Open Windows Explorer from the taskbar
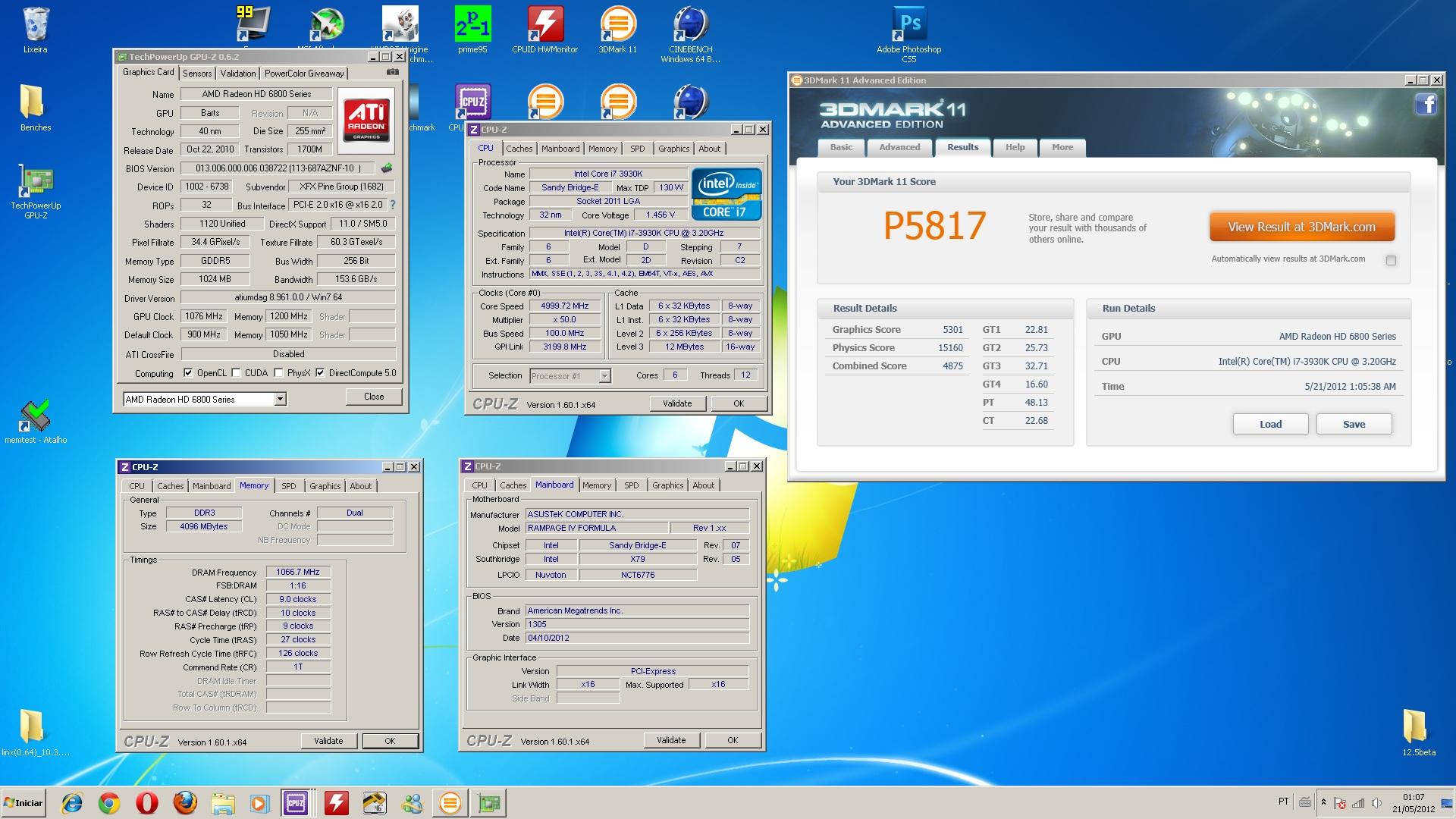 point(222,803)
